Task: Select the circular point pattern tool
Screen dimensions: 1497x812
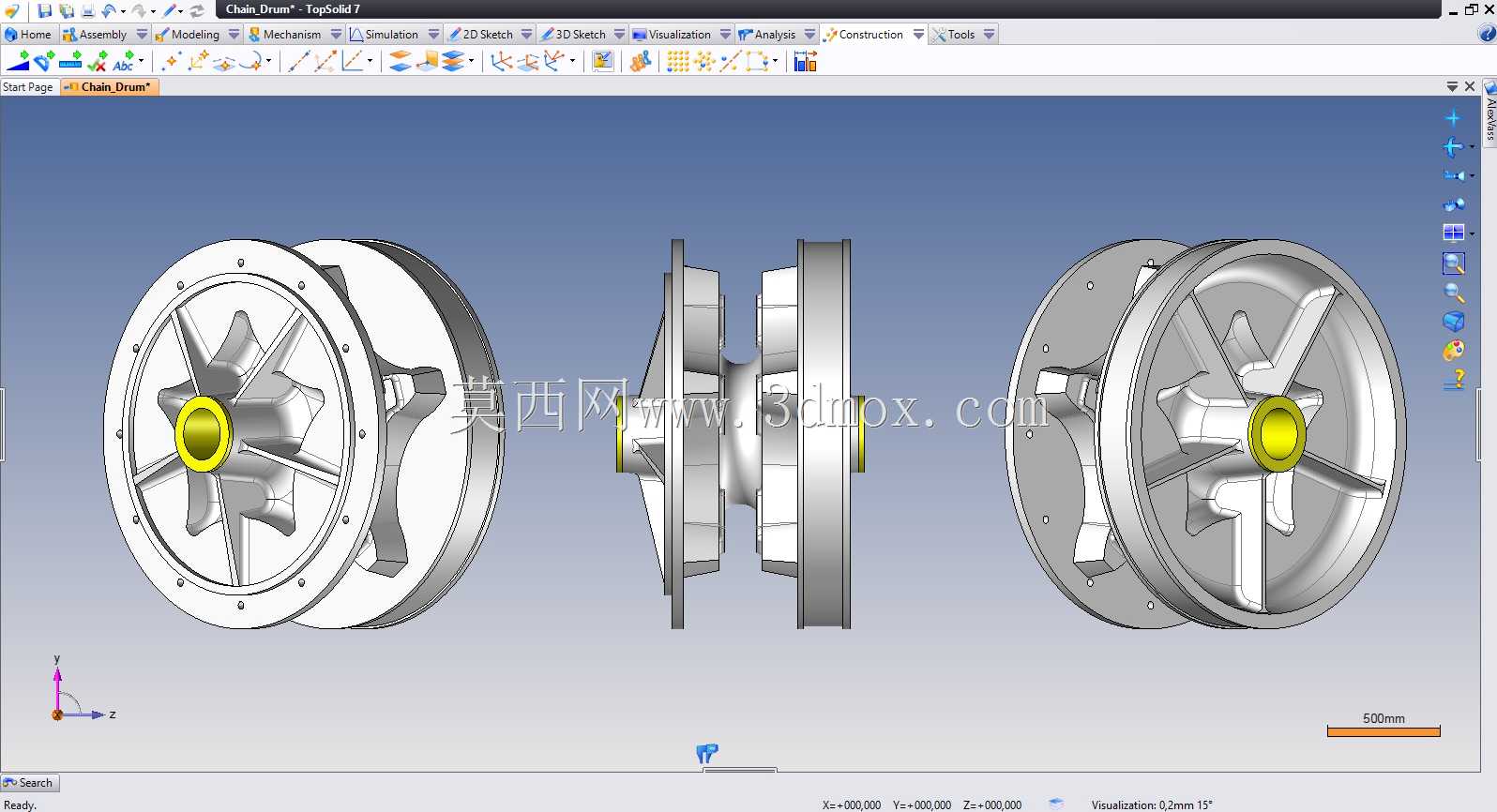Action: click(x=704, y=62)
